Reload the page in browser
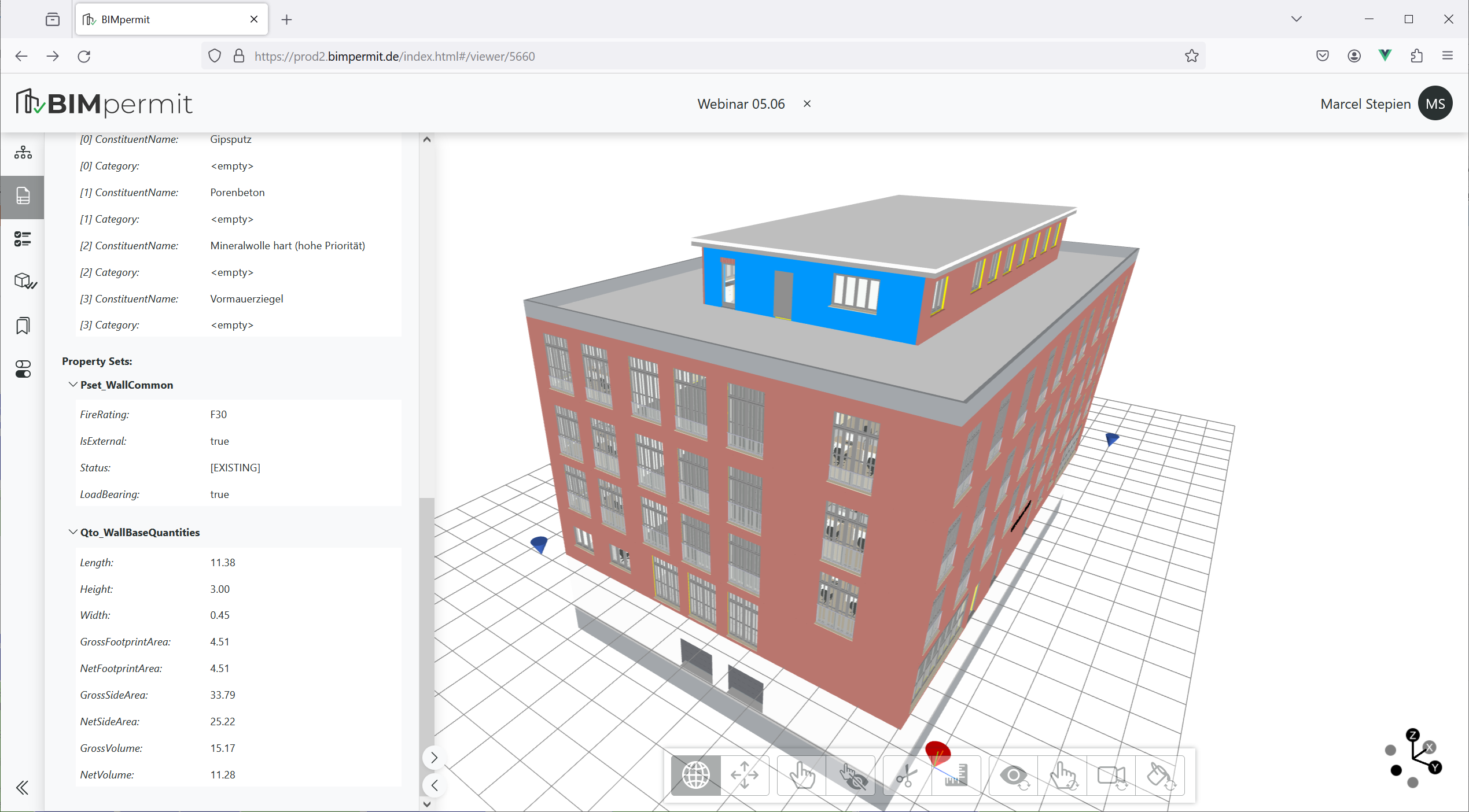 (84, 56)
